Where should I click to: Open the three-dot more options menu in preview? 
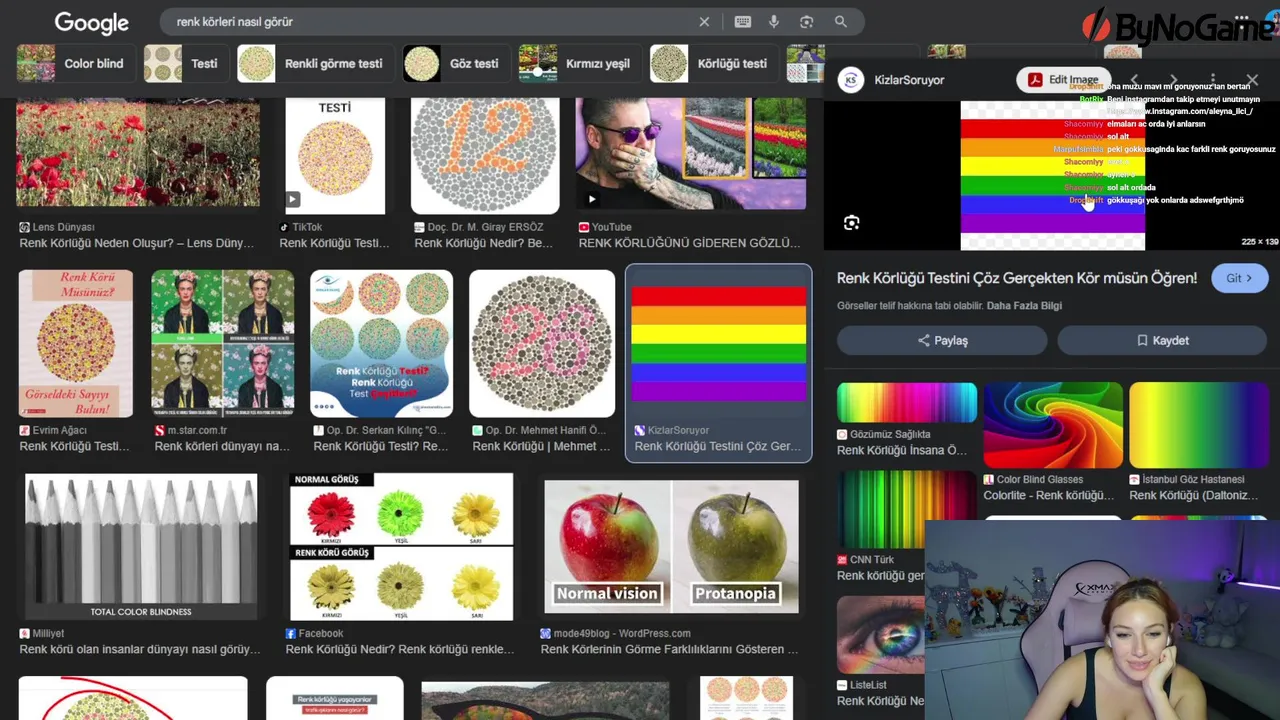[1213, 80]
